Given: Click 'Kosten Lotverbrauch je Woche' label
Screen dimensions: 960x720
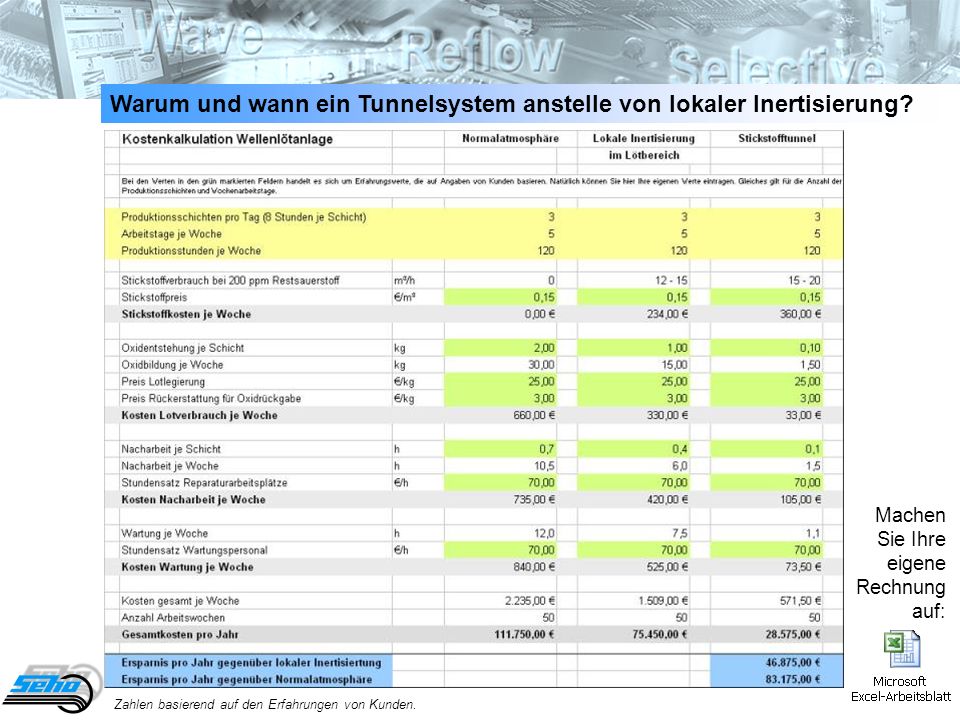Looking at the screenshot, I should pos(199,415).
